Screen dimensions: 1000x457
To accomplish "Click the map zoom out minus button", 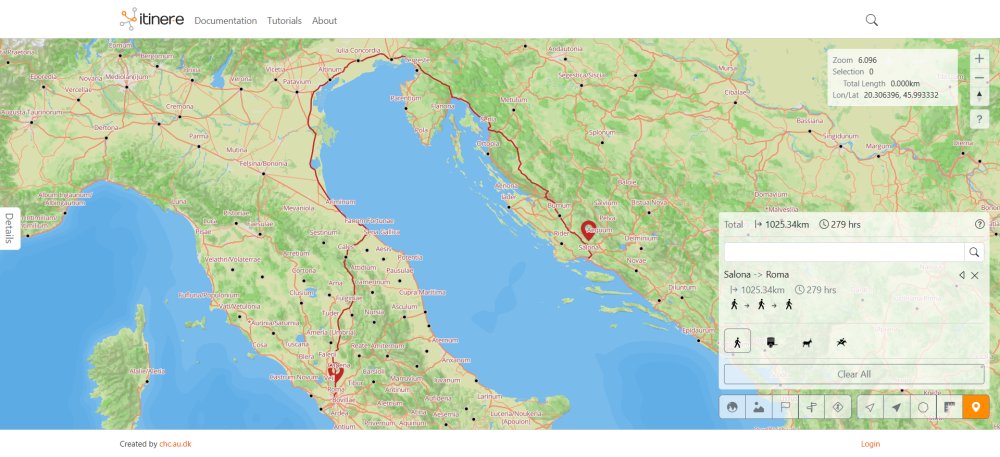I will coord(979,78).
